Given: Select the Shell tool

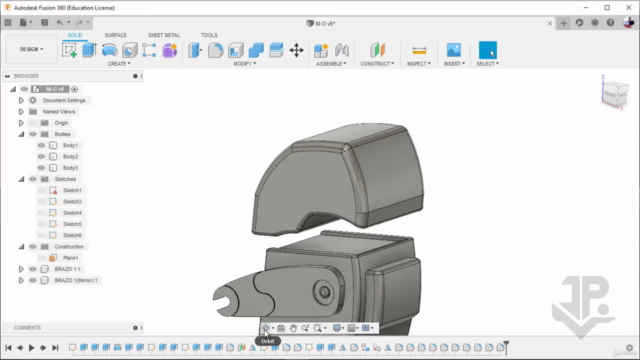Looking at the screenshot, I should coord(236,50).
